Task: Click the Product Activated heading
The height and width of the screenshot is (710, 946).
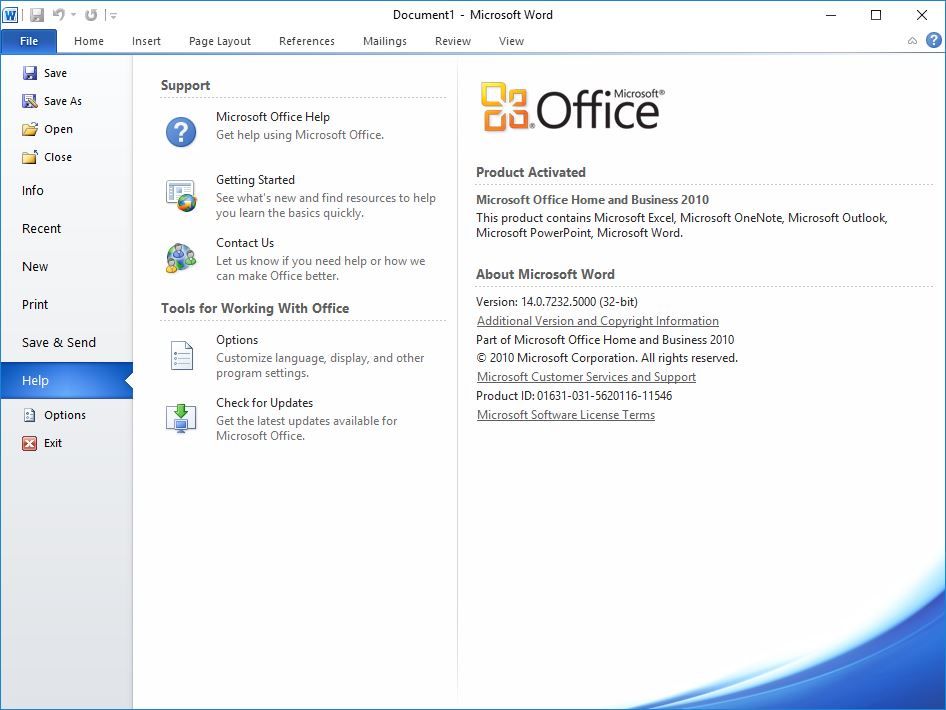Action: pyautogui.click(x=531, y=173)
